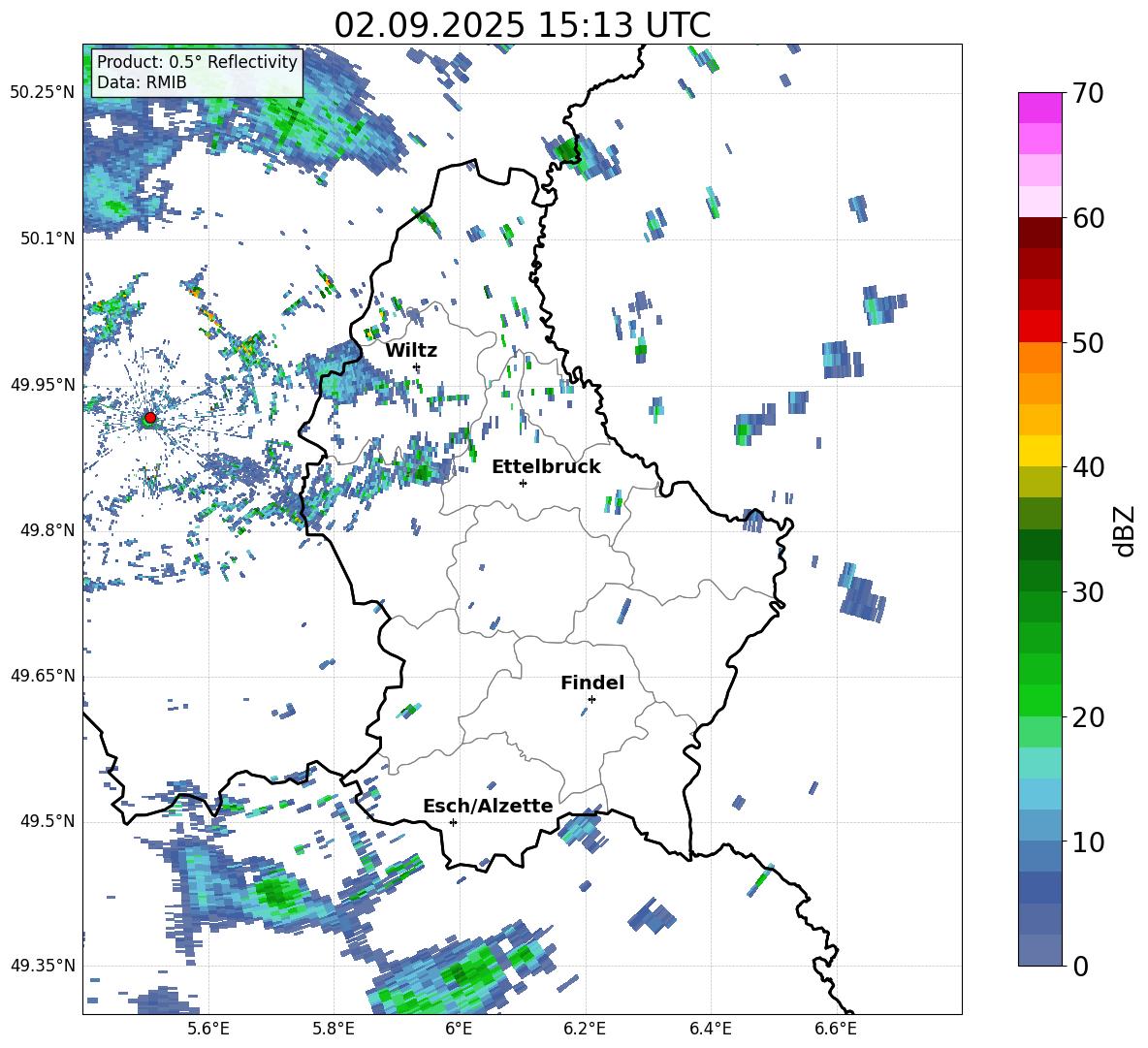Click the title '02.09.2025 15:13 UTC'
Image resolution: width=1148 pixels, height=1048 pixels.
(x=522, y=25)
